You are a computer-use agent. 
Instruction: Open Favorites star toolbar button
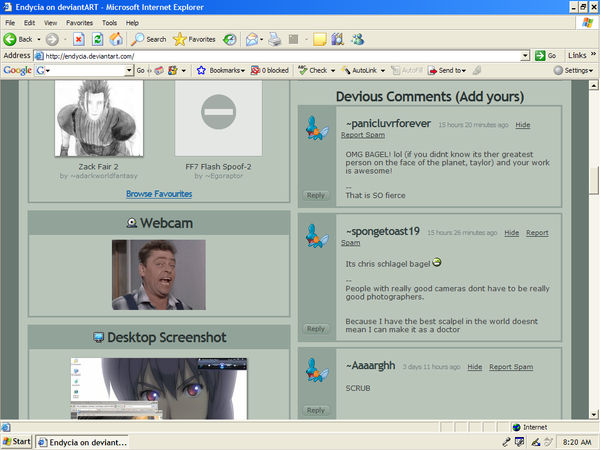click(x=194, y=39)
